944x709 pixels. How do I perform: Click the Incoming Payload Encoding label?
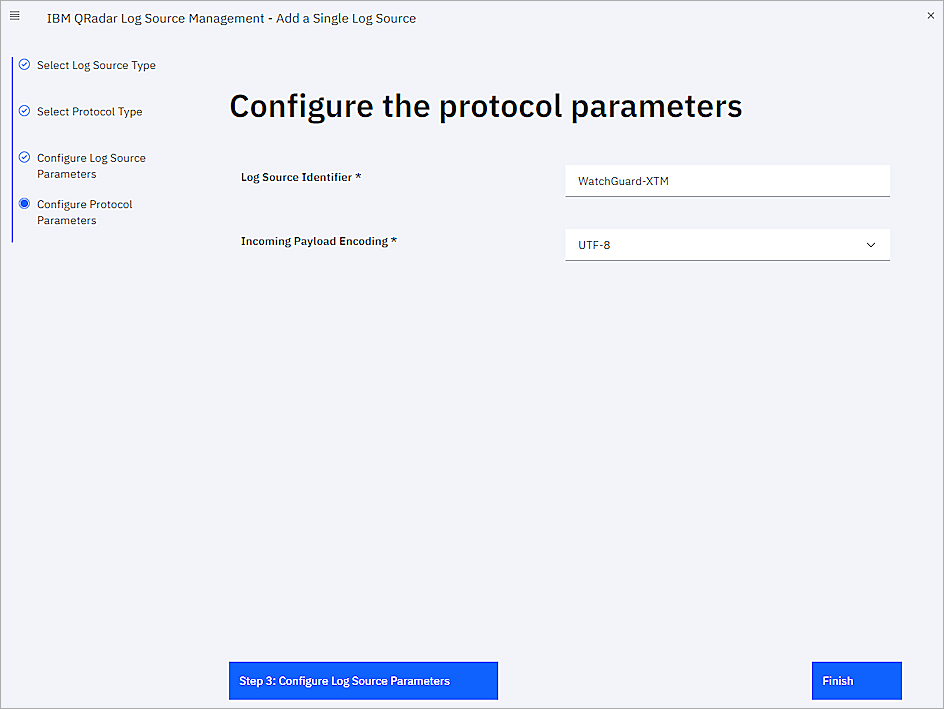click(318, 241)
